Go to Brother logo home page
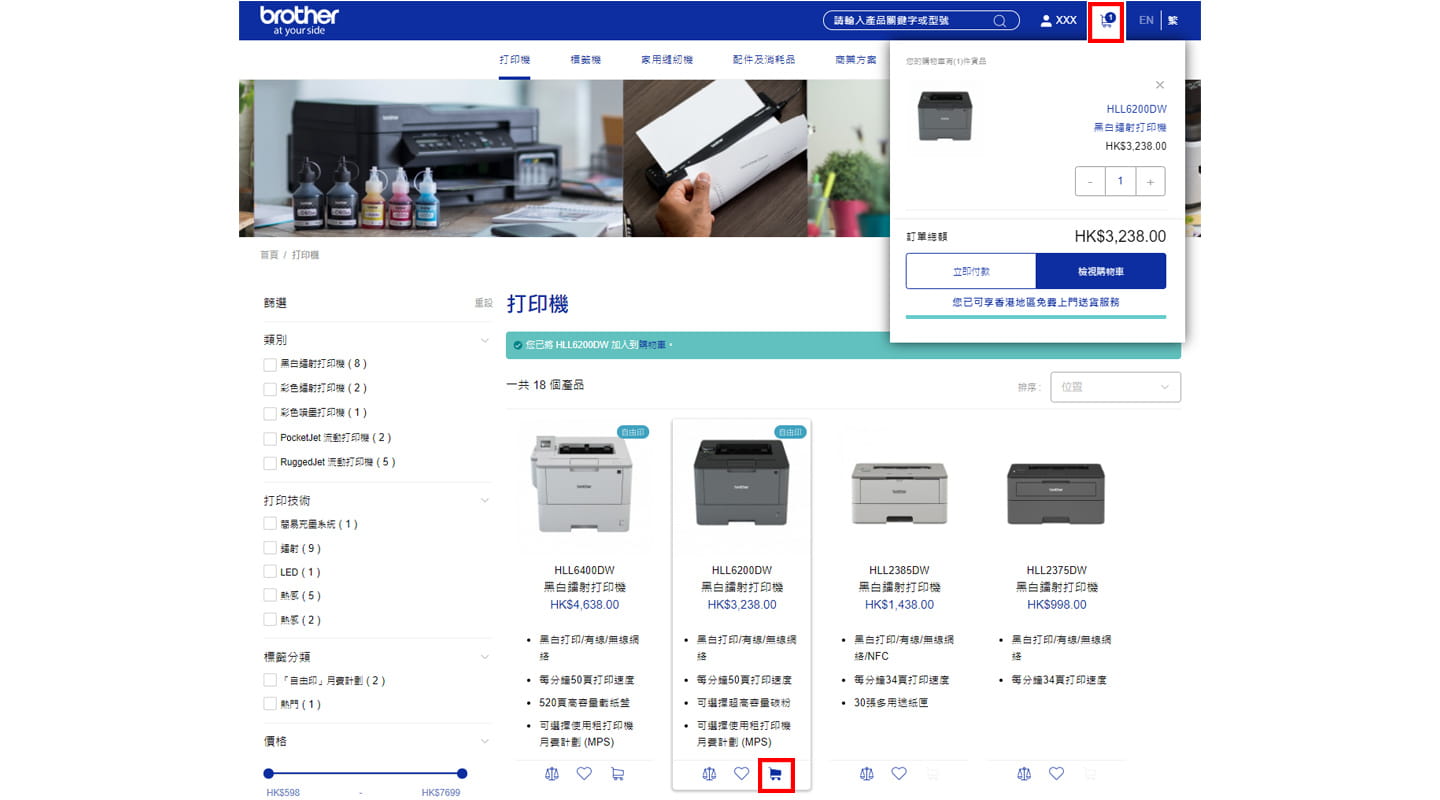This screenshot has height=800, width=1440. point(299,20)
